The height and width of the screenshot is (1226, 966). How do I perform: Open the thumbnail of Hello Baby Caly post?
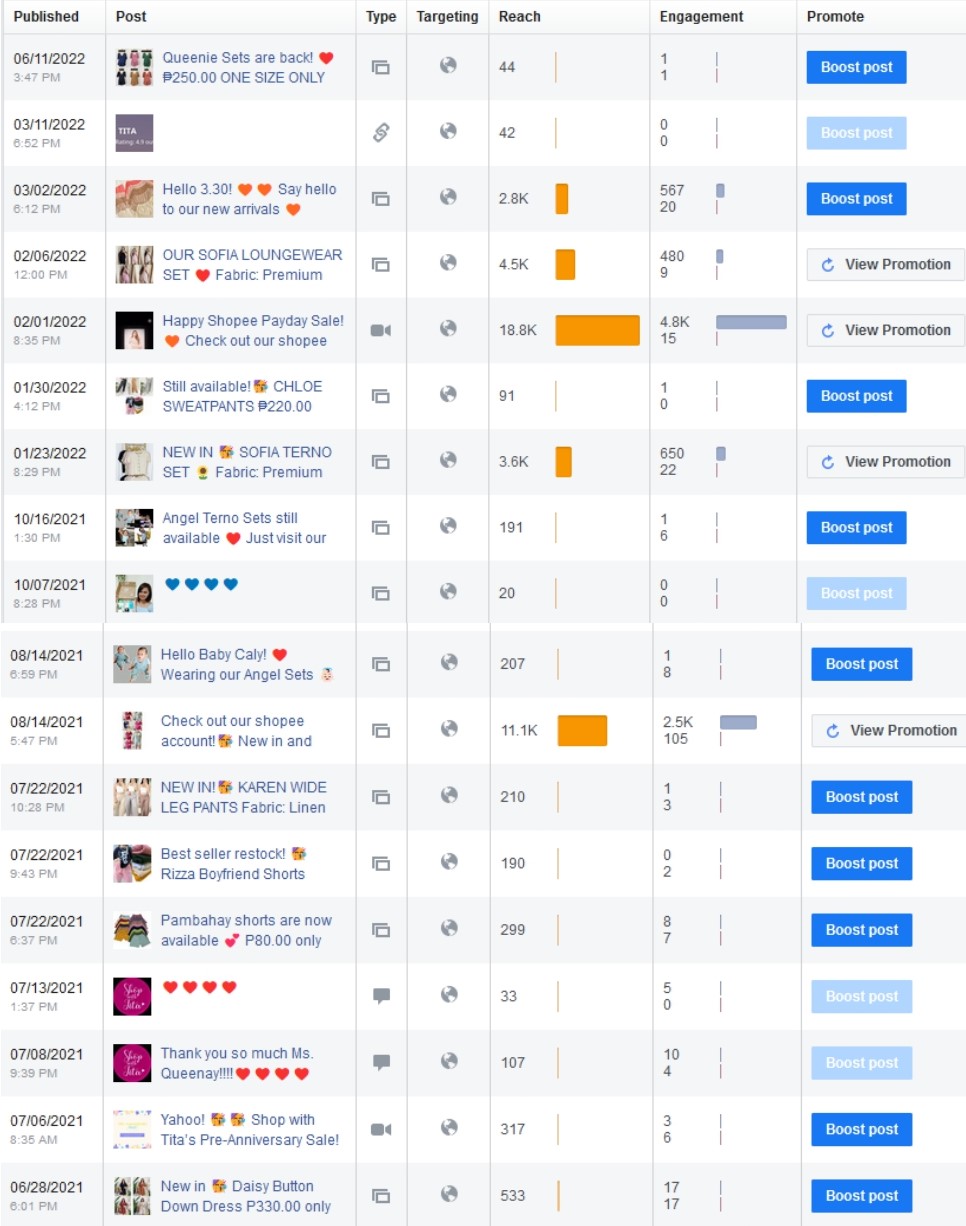(x=132, y=664)
